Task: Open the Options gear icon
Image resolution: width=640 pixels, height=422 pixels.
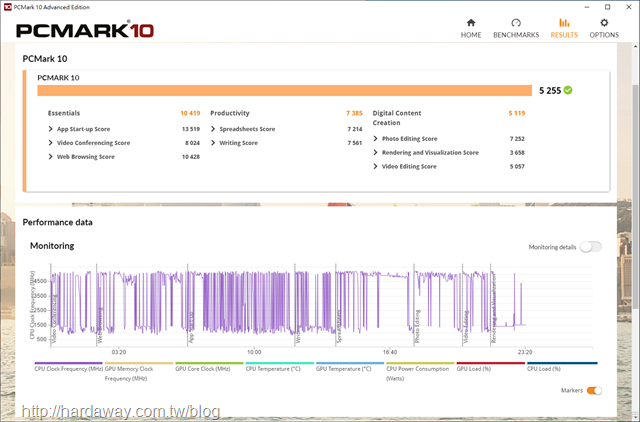Action: pyautogui.click(x=604, y=22)
